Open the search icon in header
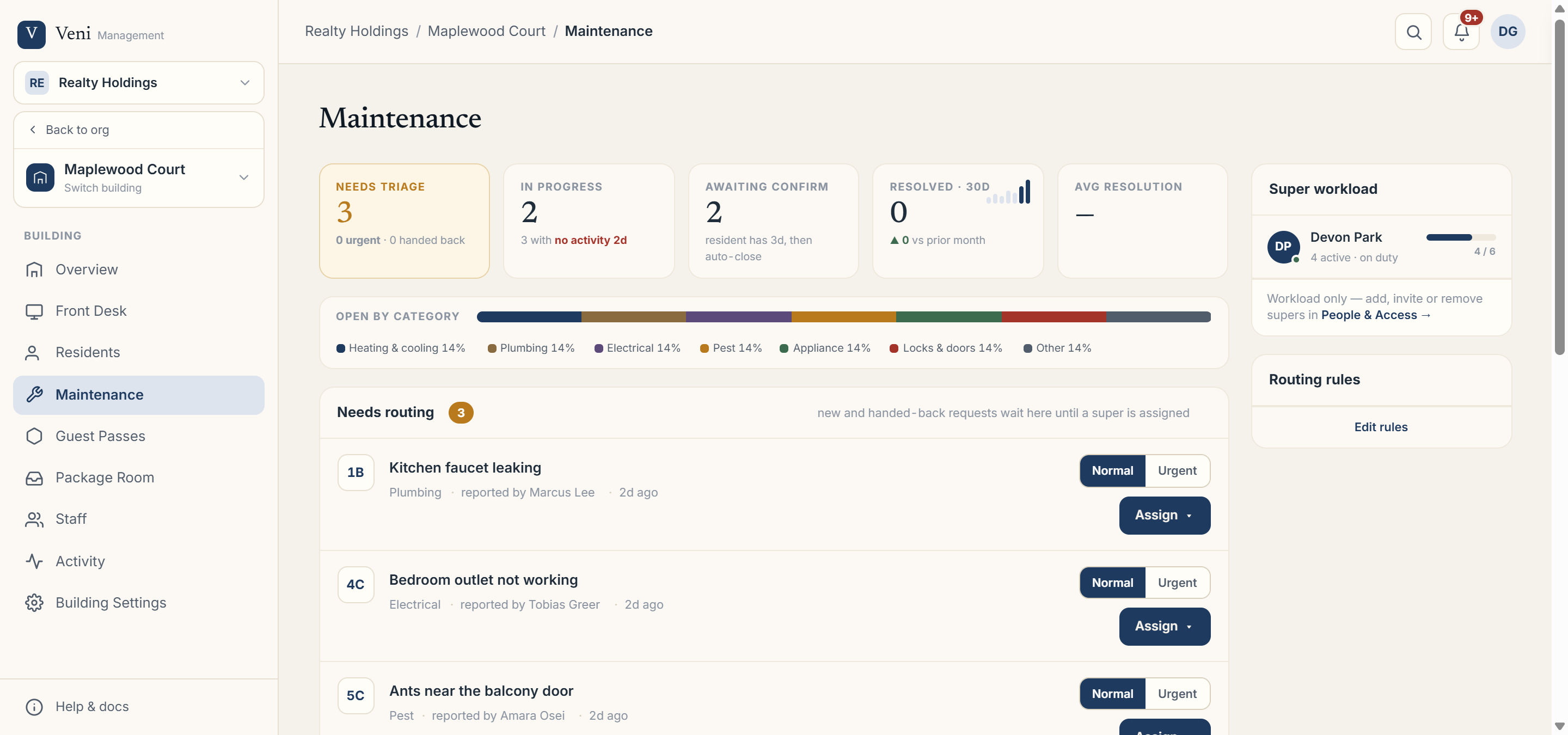Screen dimensions: 1568x735 pos(1413,32)
